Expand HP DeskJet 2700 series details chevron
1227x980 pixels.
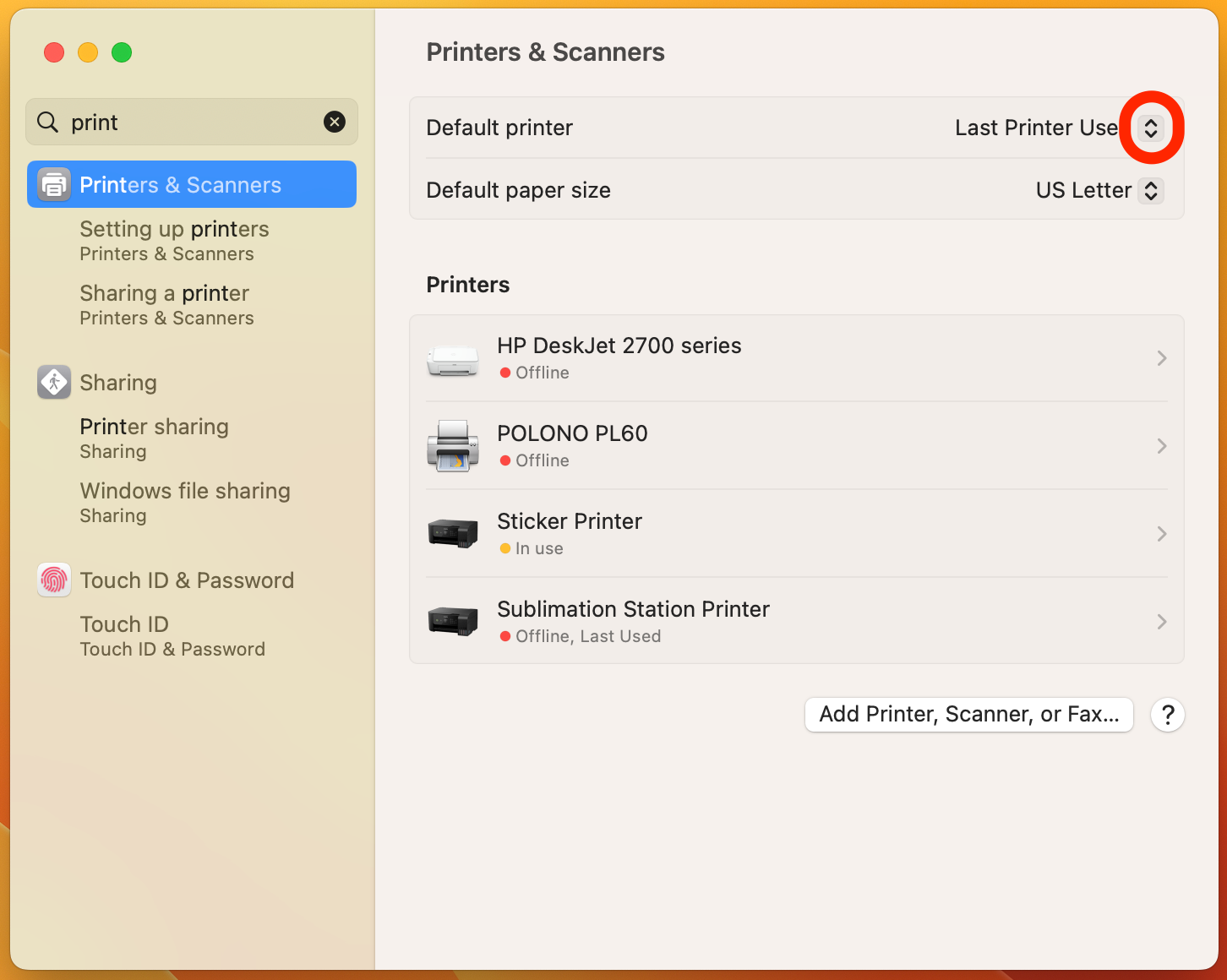pos(1162,358)
